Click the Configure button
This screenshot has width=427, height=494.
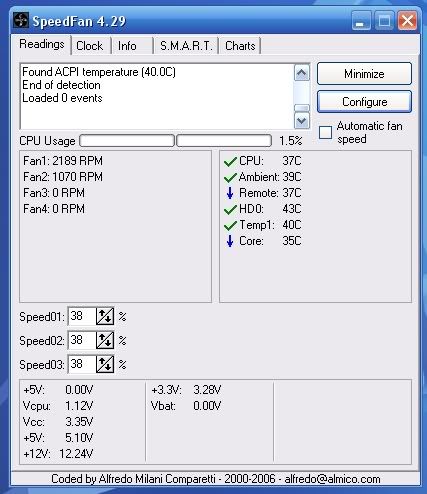coord(364,102)
